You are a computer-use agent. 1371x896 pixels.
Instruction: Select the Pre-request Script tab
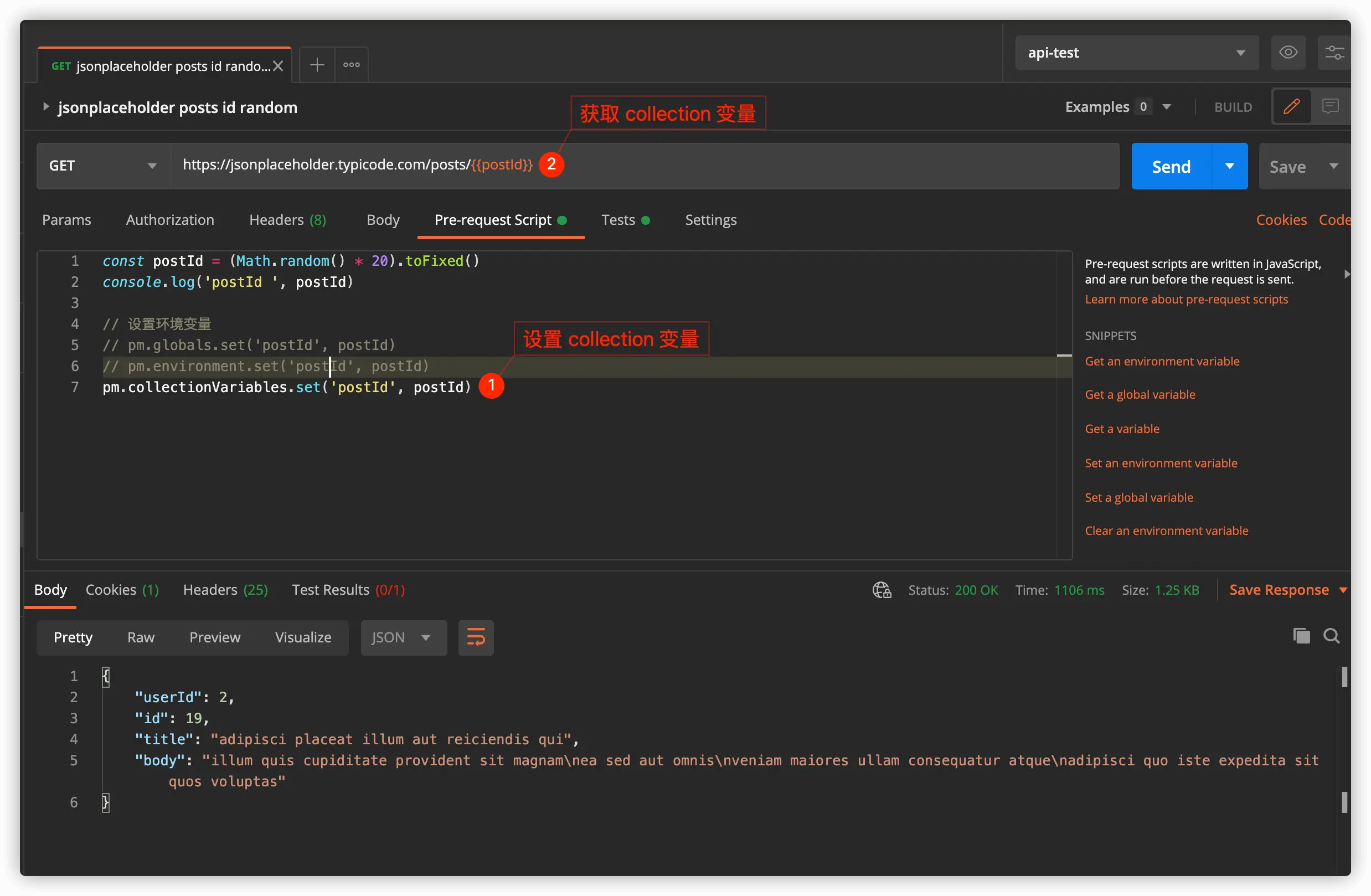(501, 219)
